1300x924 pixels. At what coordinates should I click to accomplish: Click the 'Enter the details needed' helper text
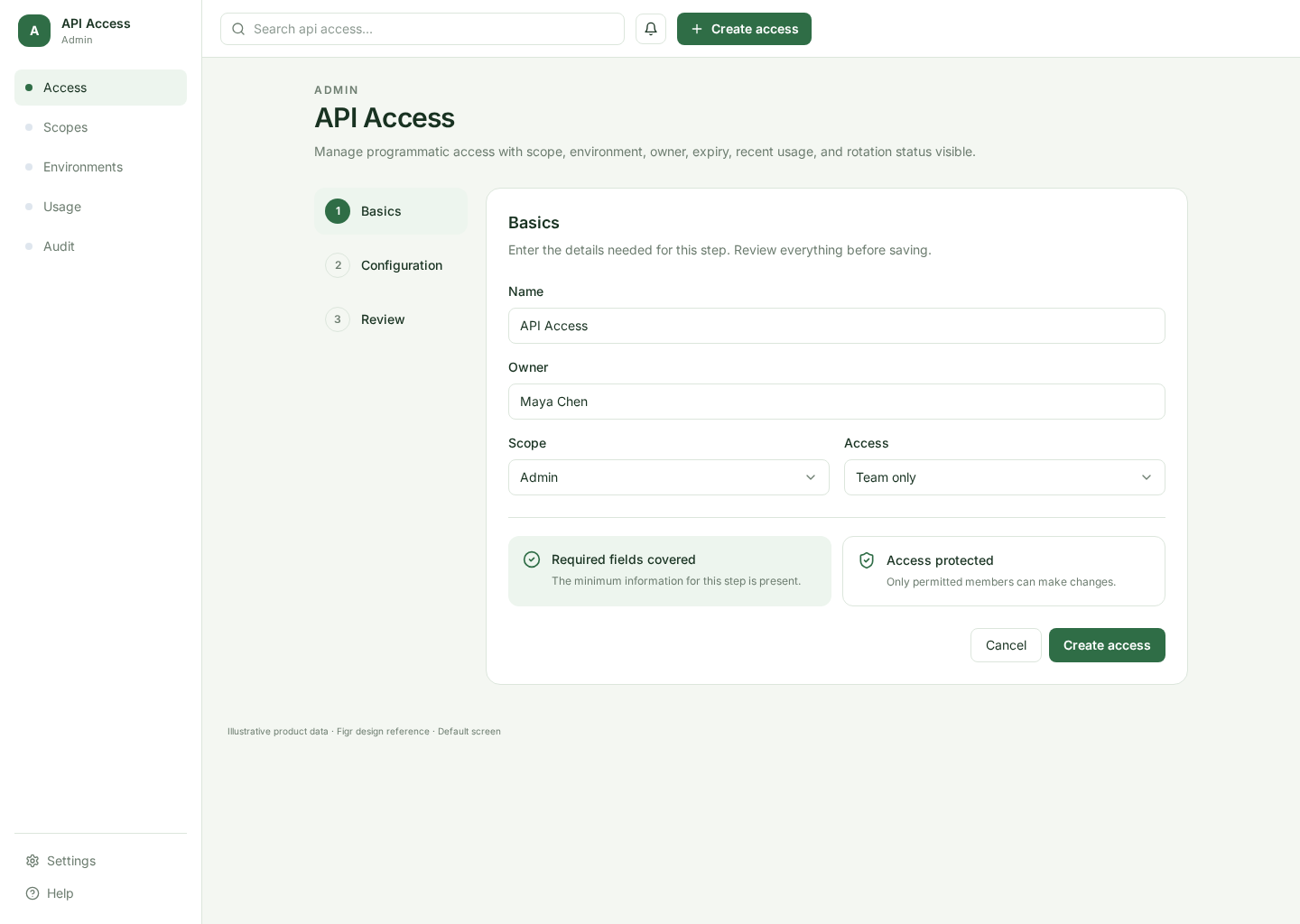click(x=720, y=250)
